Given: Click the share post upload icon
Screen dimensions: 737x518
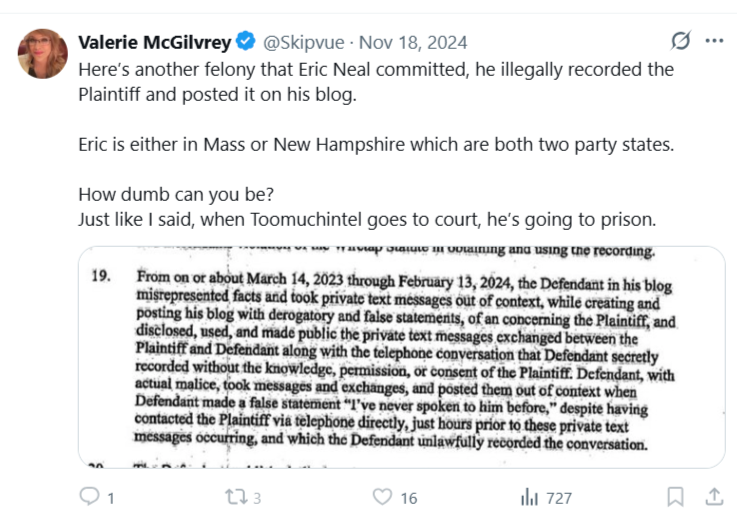Looking at the screenshot, I should 714,496.
